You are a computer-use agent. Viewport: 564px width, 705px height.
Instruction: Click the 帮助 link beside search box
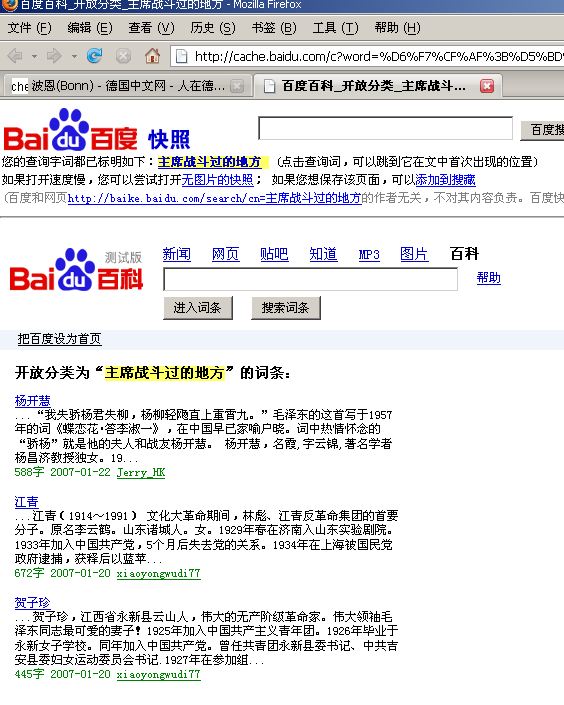click(x=488, y=278)
